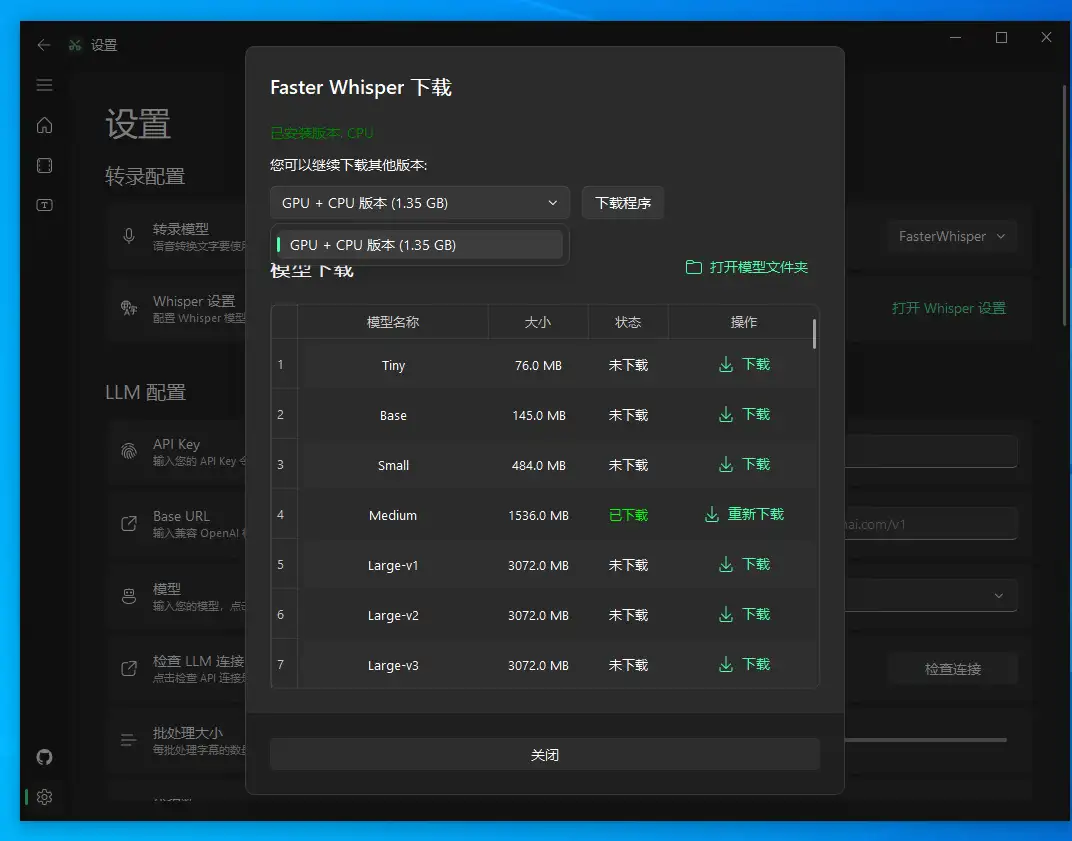Click the batch size slider track
This screenshot has width=1072, height=841.
925,740
